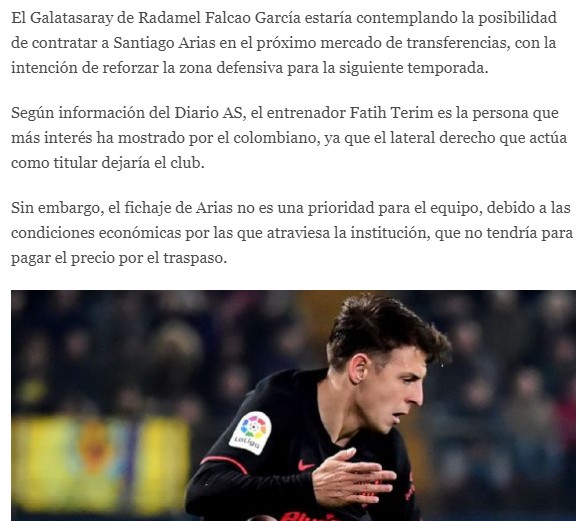Click the LaLiga badge on the player's sleeve
The image size is (582, 521).
[x=251, y=433]
